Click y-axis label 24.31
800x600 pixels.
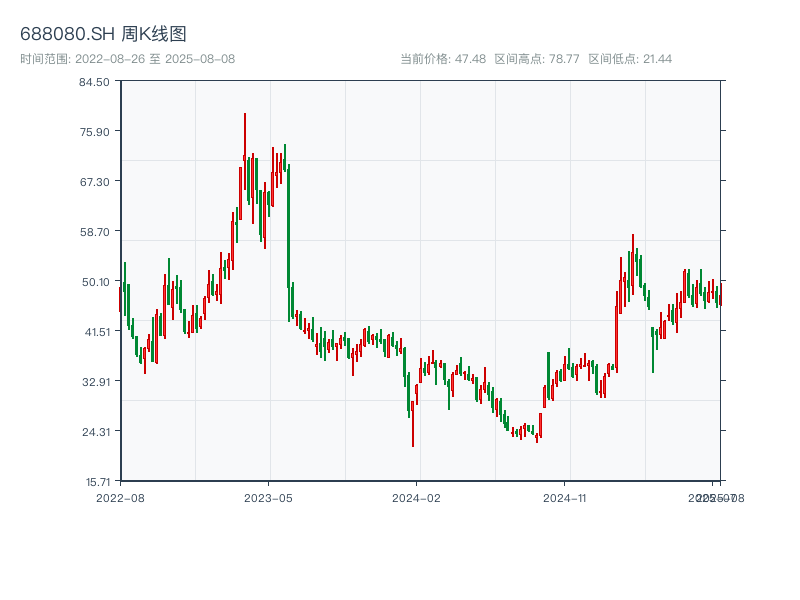(96, 432)
